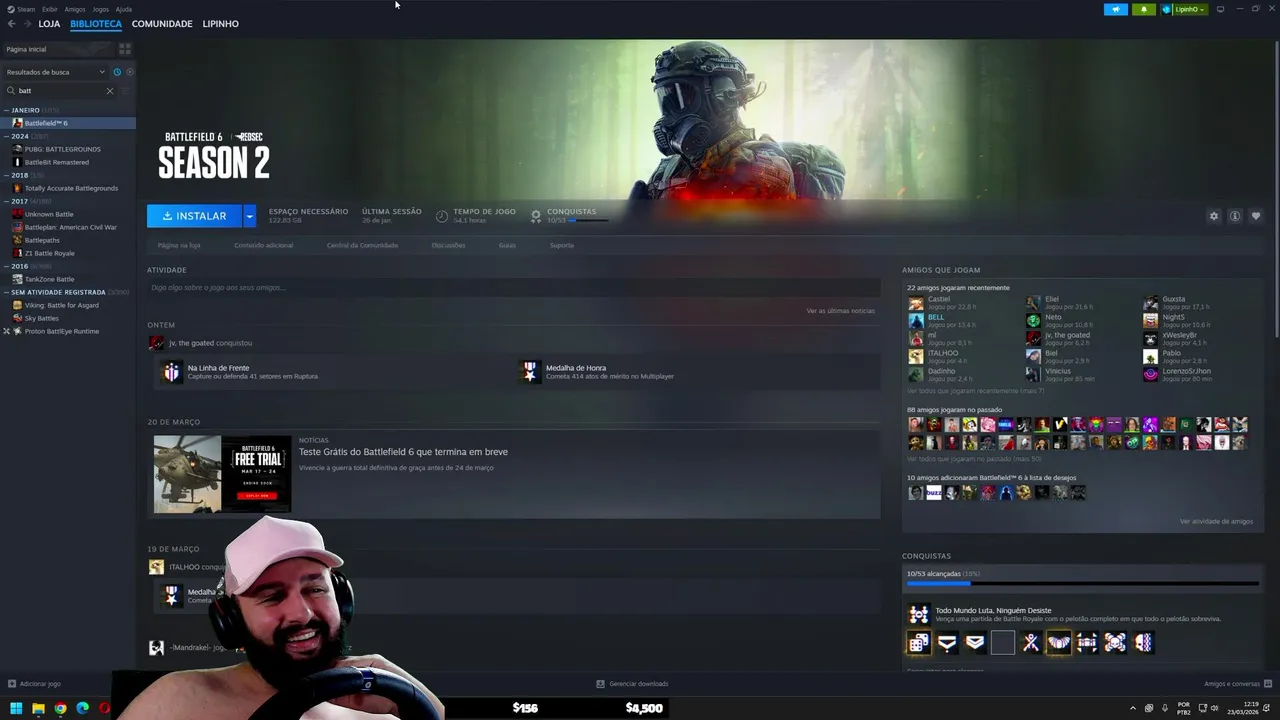Go back with the left arrow
1280x720 pixels.
pyautogui.click(x=12, y=24)
